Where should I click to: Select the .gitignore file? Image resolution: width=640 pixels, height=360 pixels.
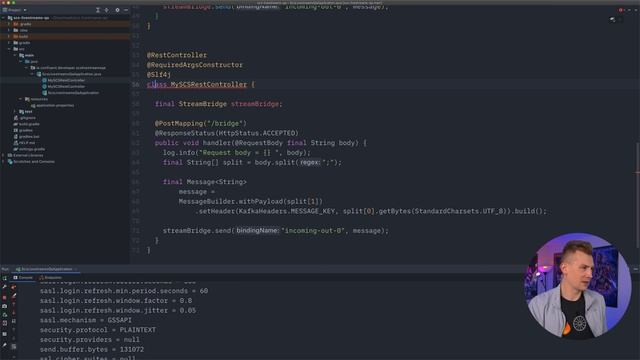pos(24,118)
